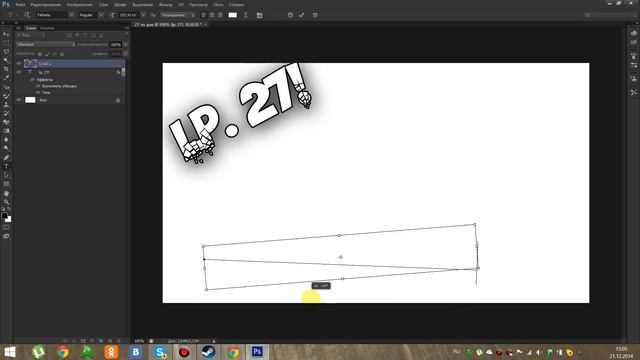The height and width of the screenshot is (360, 640).
Task: Open the Файл menu
Action: point(20,5)
